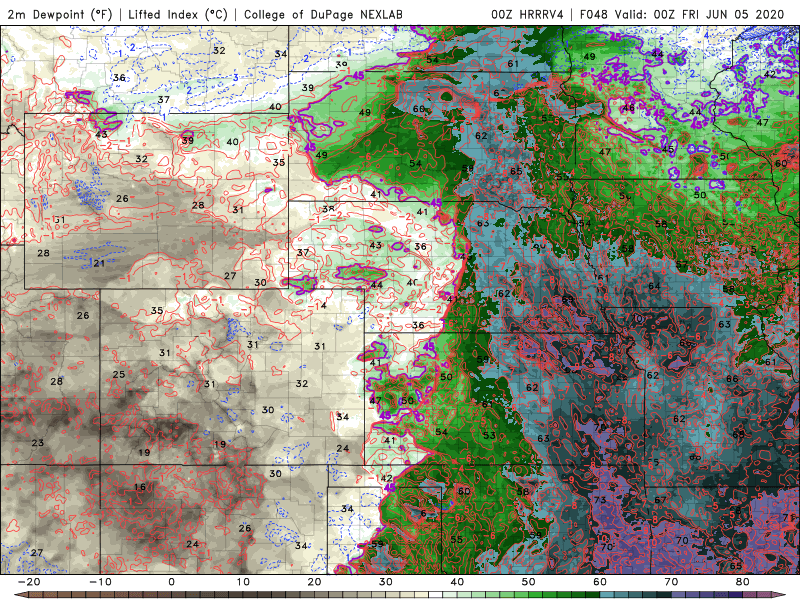The height and width of the screenshot is (600, 800).
Task: Click the dewpoint value '21' on the map
Action: (x=99, y=263)
